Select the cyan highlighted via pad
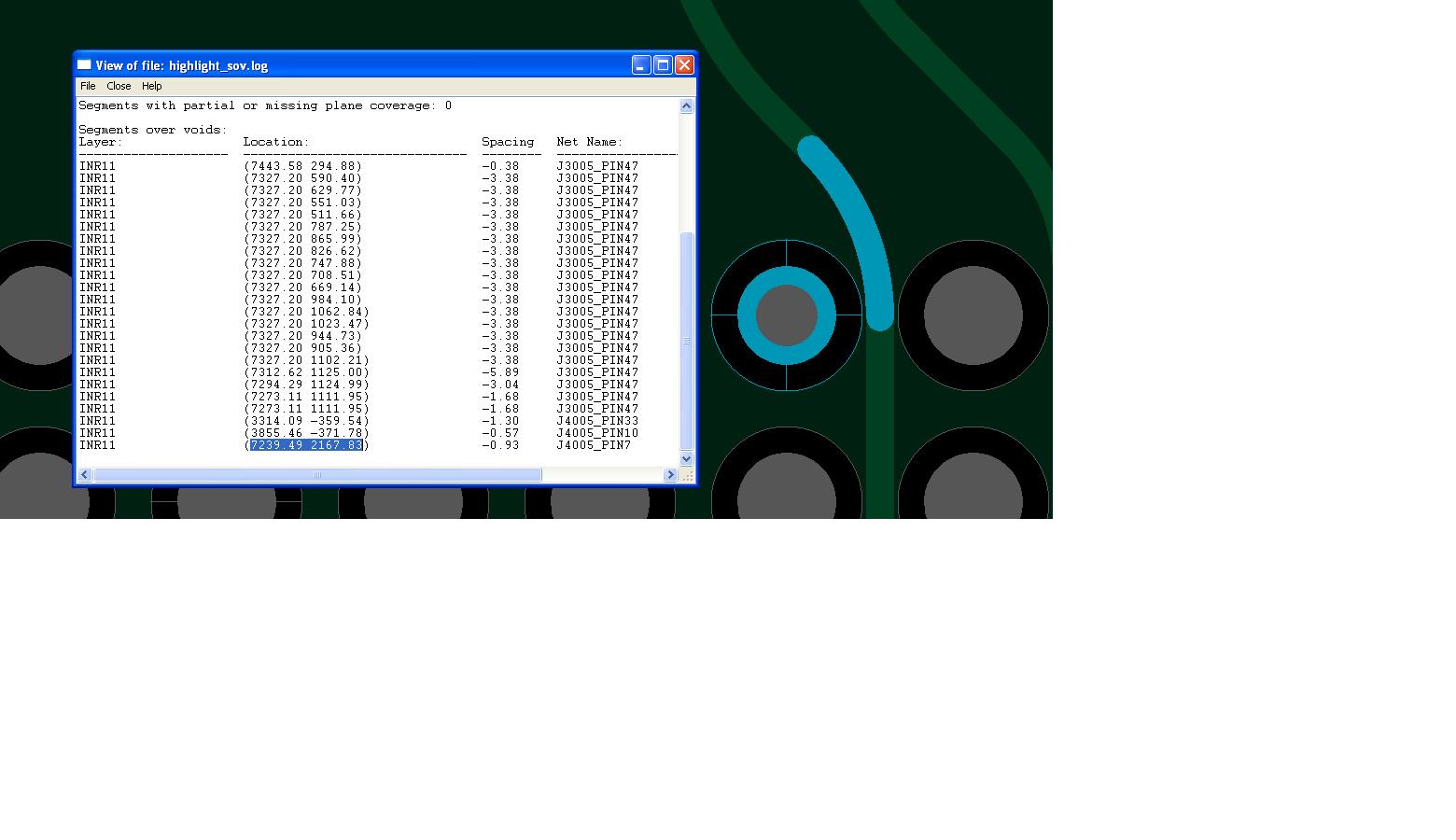Image resolution: width=1456 pixels, height=840 pixels. [786, 280]
